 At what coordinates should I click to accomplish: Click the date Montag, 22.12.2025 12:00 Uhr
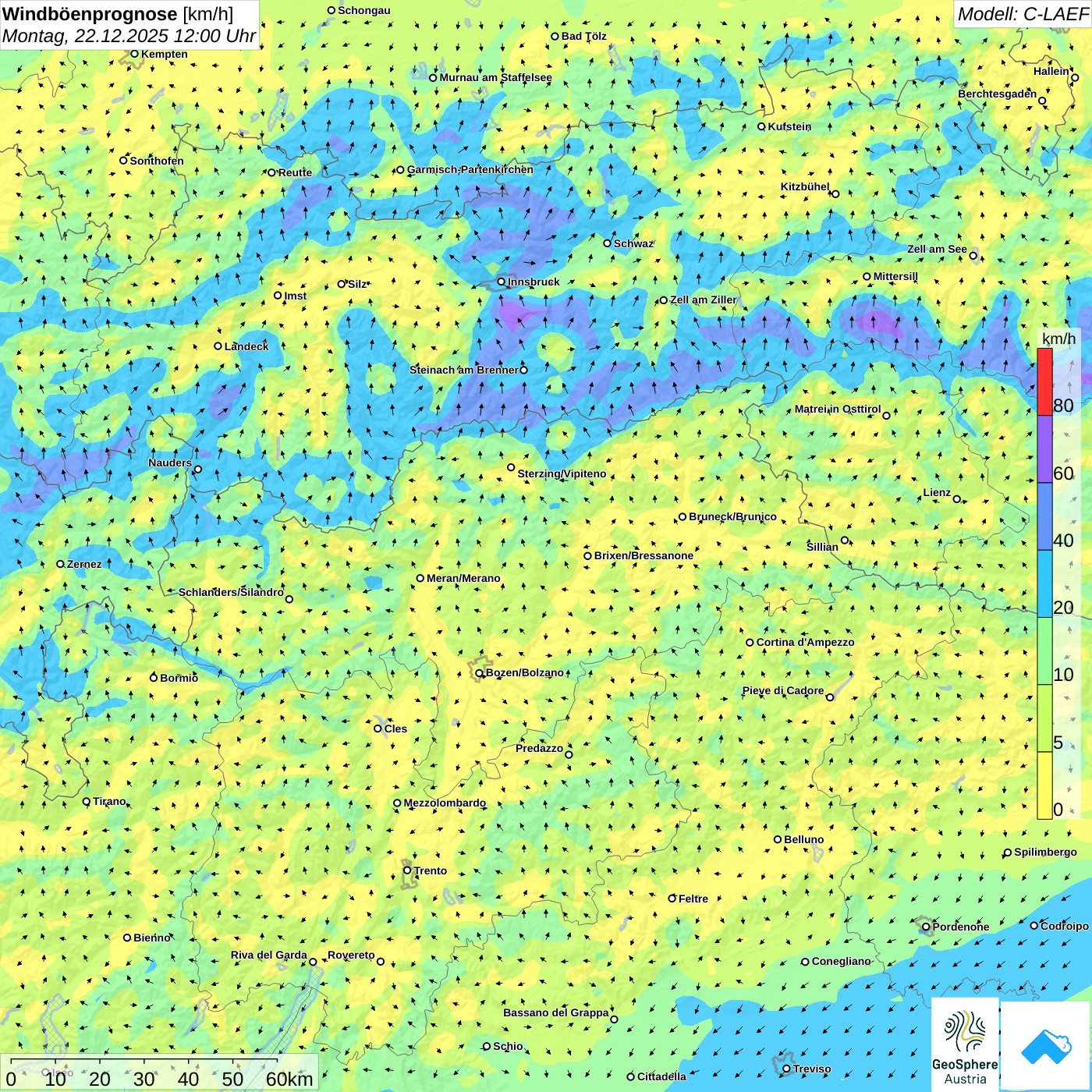[x=129, y=36]
